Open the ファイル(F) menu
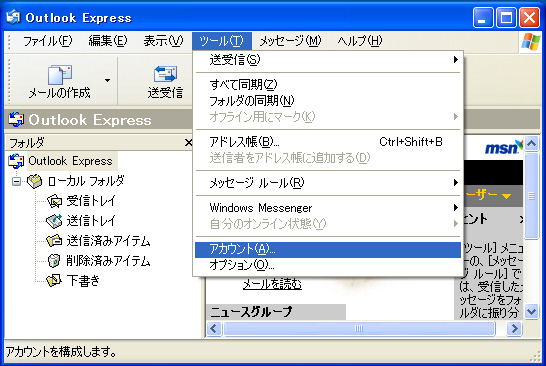This screenshot has width=546, height=366. [x=47, y=41]
